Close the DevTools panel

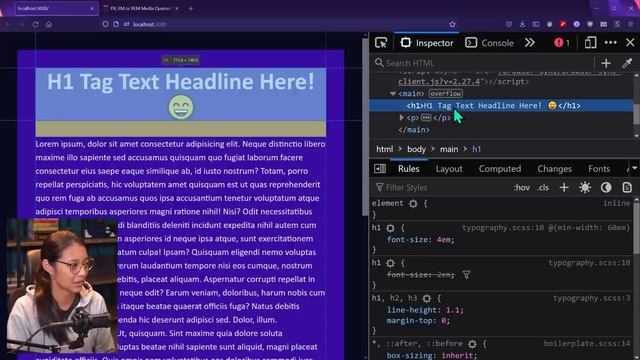point(630,42)
